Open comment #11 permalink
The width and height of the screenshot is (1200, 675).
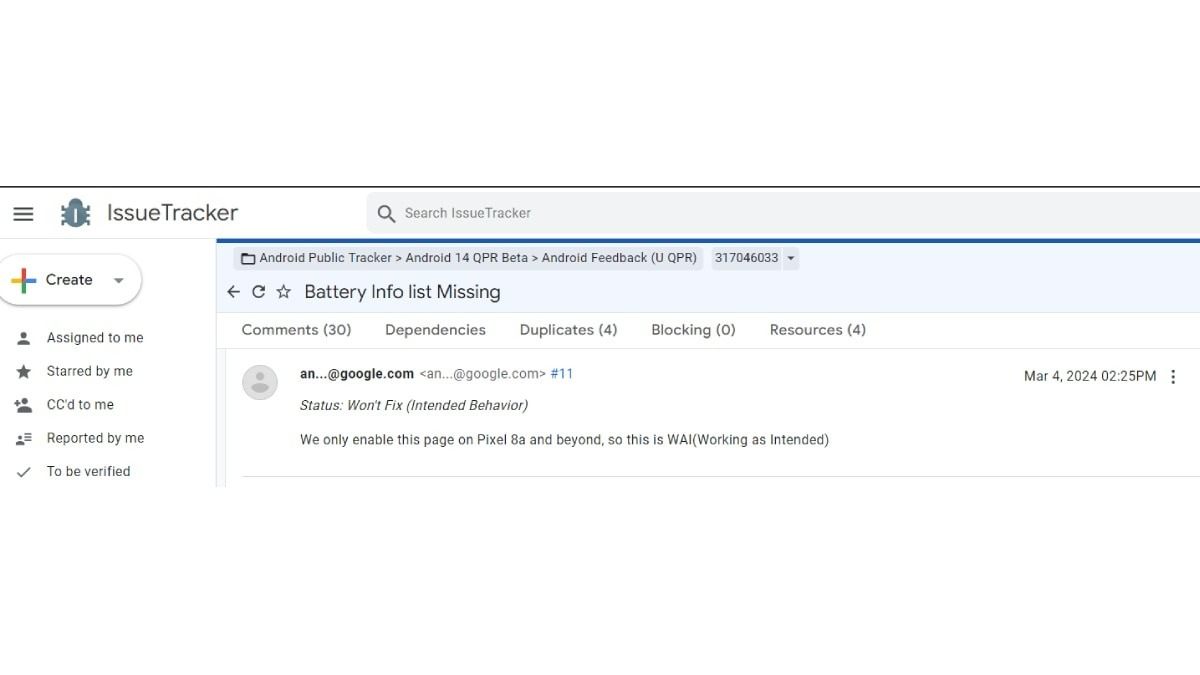(562, 374)
